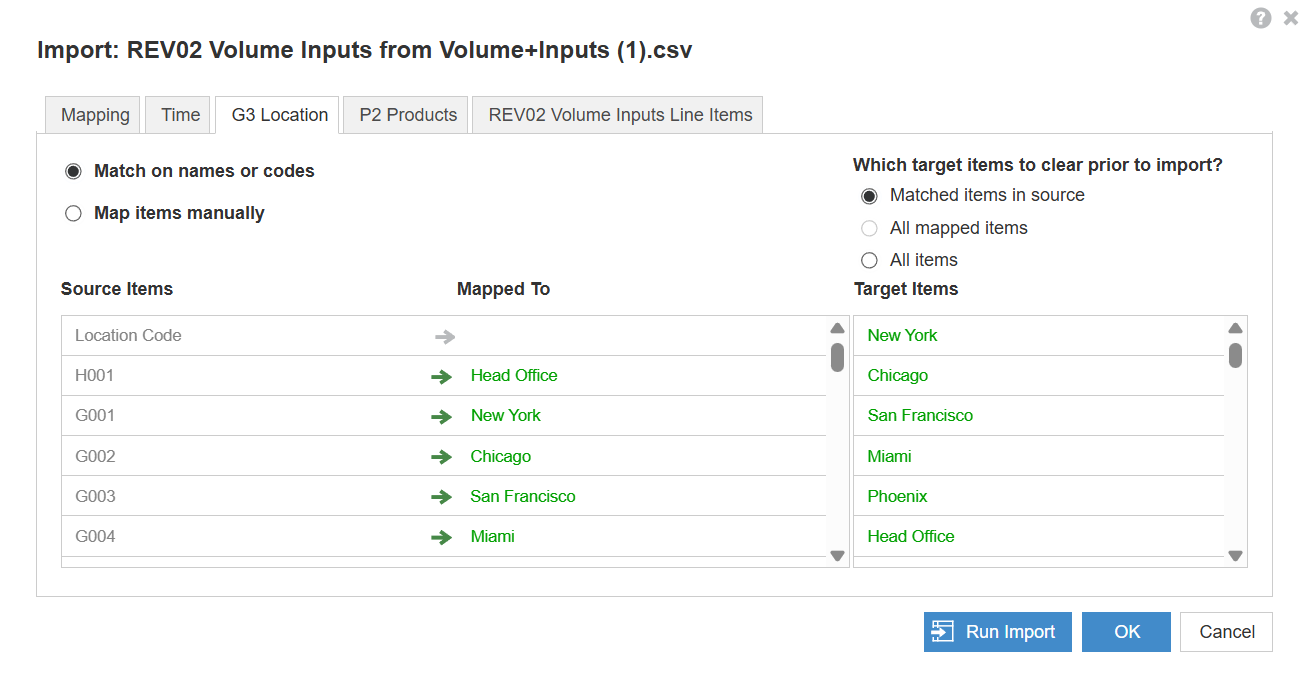
Task: Click mapped value Miami for G004
Action: pos(492,537)
